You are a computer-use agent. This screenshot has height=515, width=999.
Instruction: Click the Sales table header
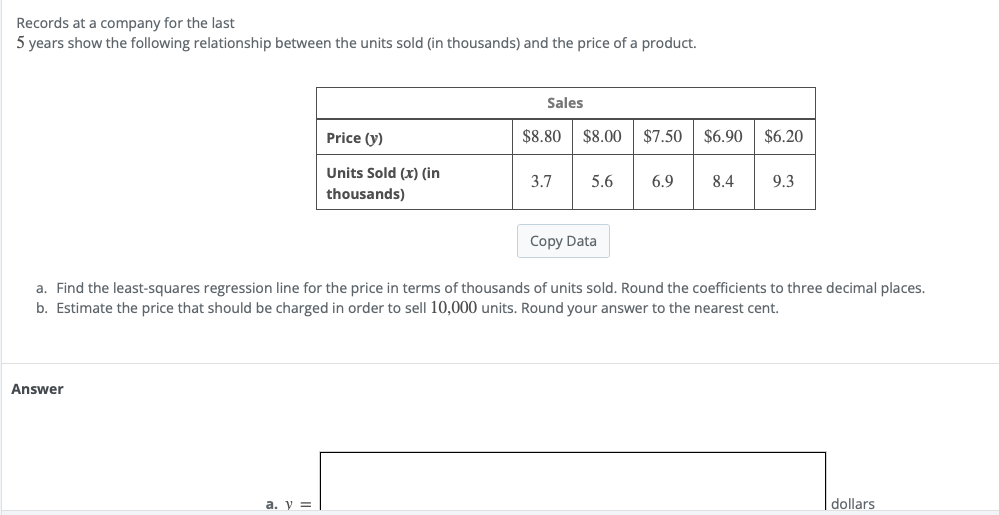pyautogui.click(x=566, y=103)
